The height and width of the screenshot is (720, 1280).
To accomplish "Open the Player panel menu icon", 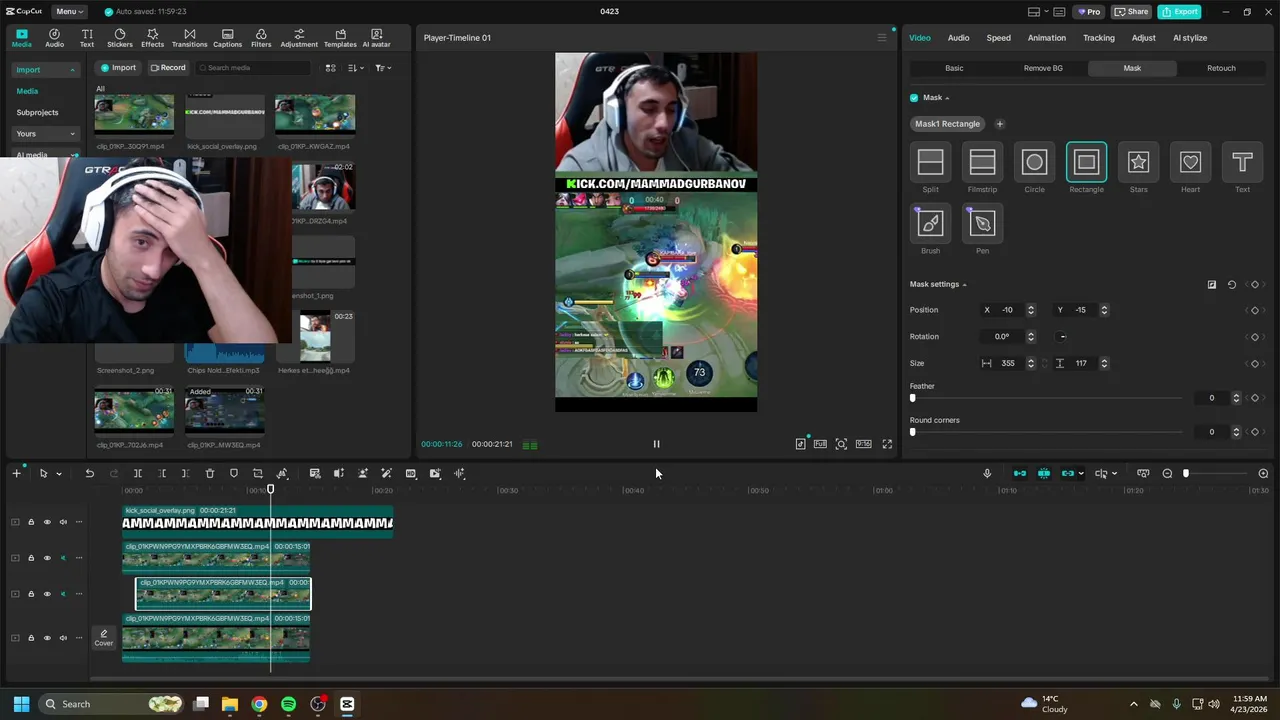I will pyautogui.click(x=882, y=38).
